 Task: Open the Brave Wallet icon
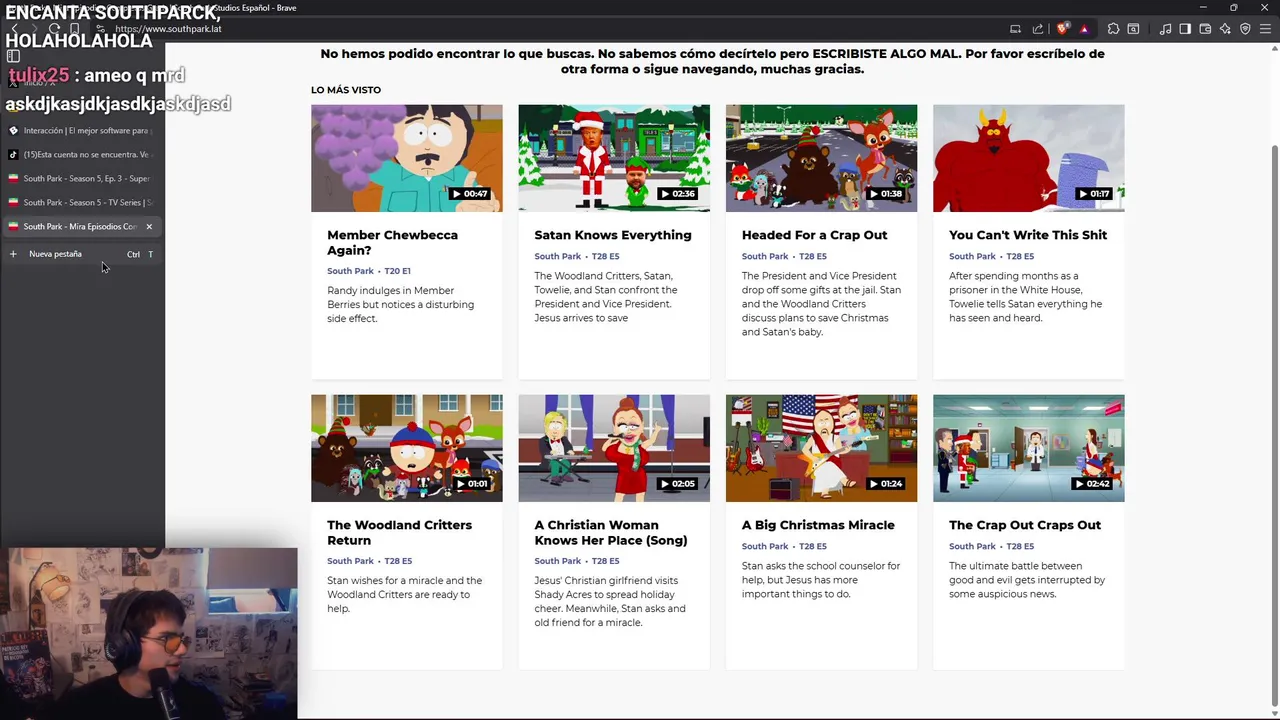pos(1205,29)
